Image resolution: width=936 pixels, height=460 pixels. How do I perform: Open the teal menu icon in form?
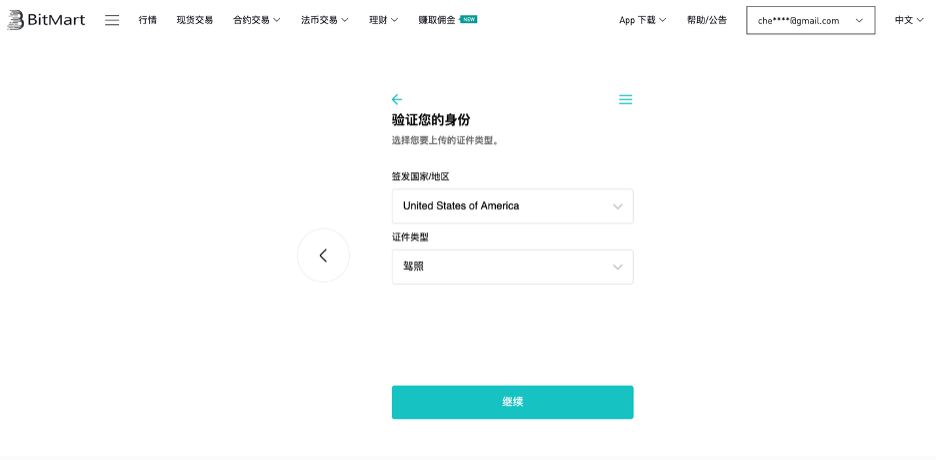click(625, 99)
